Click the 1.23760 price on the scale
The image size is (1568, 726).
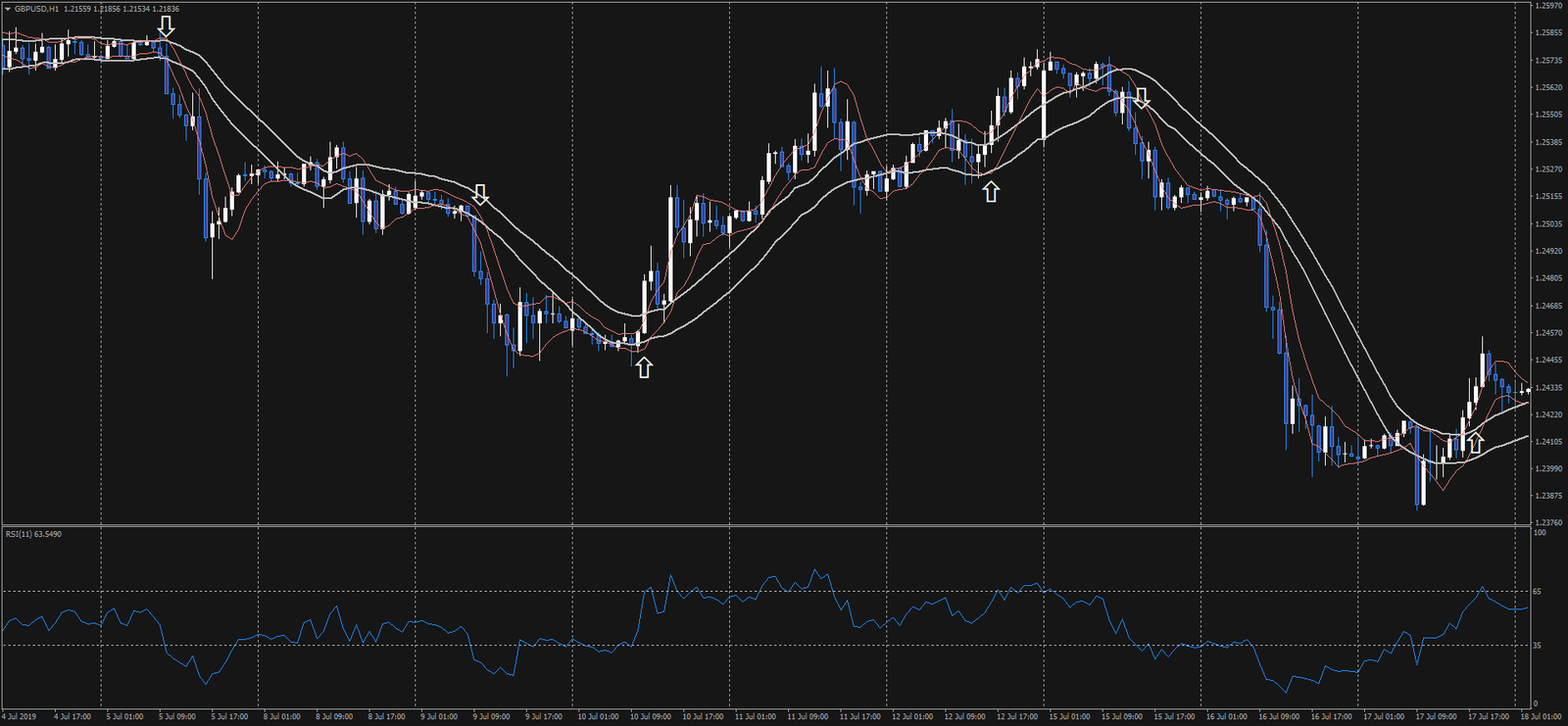click(1548, 523)
